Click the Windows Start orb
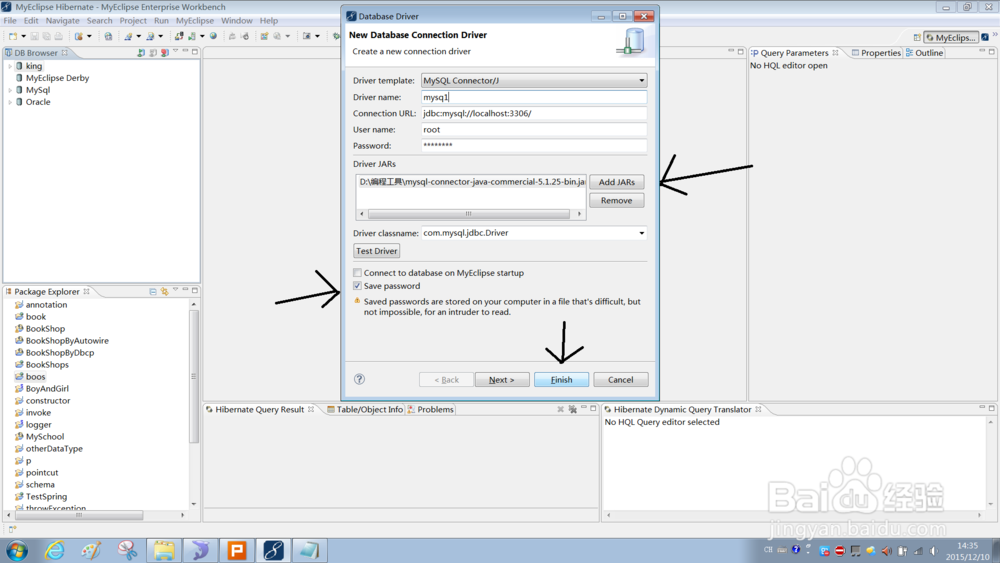 tap(17, 550)
